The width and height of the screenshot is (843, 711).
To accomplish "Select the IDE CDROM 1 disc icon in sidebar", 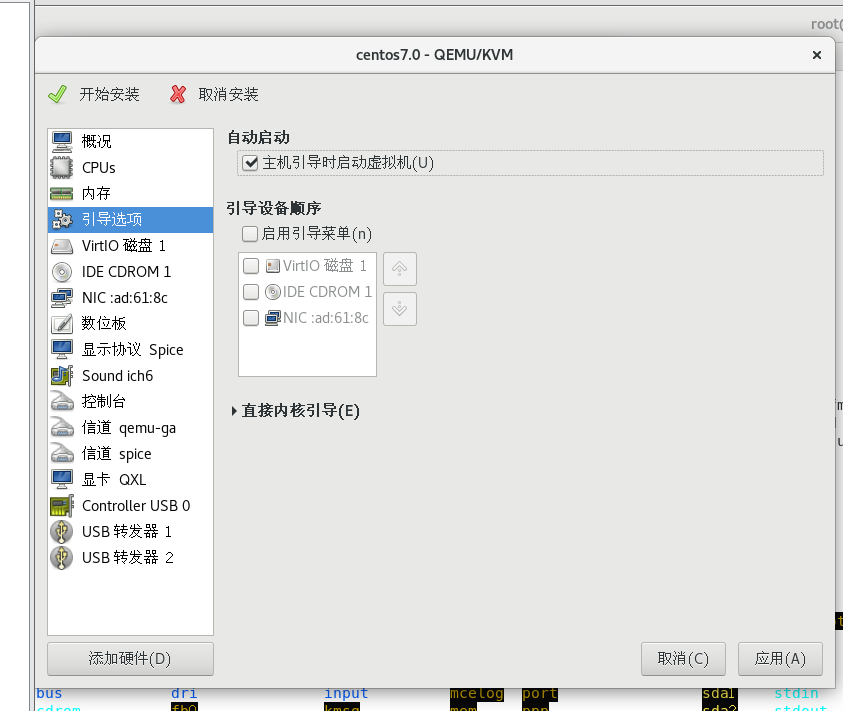I will (62, 272).
